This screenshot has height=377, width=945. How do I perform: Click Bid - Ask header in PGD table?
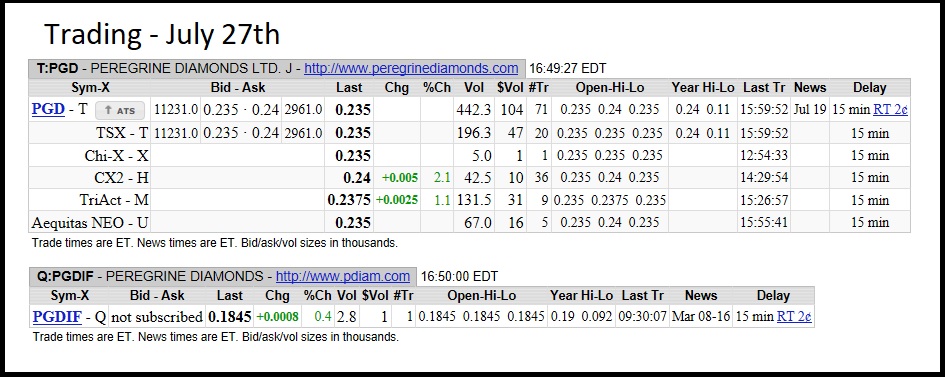click(x=238, y=88)
